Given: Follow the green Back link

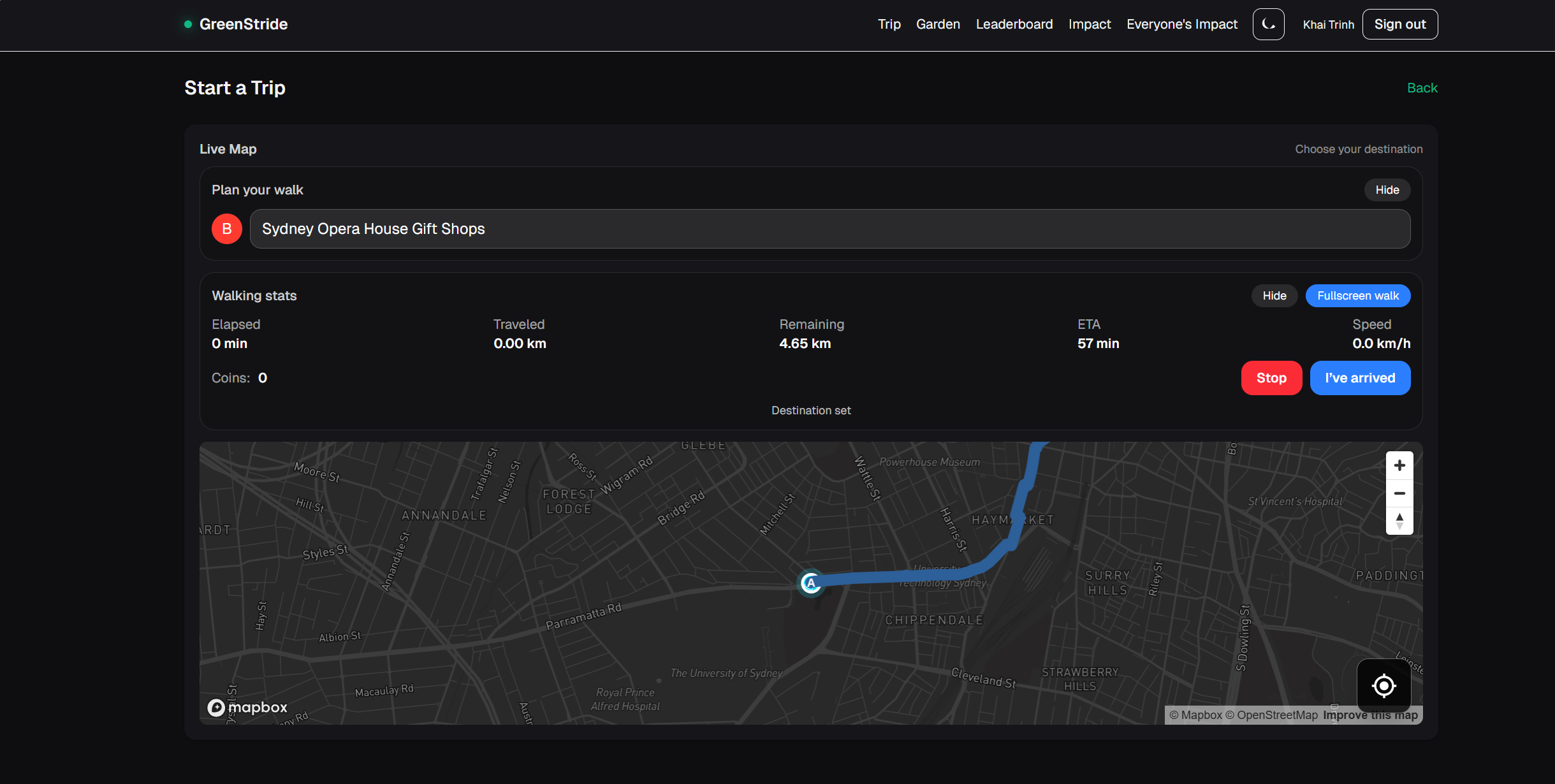Looking at the screenshot, I should coord(1422,88).
